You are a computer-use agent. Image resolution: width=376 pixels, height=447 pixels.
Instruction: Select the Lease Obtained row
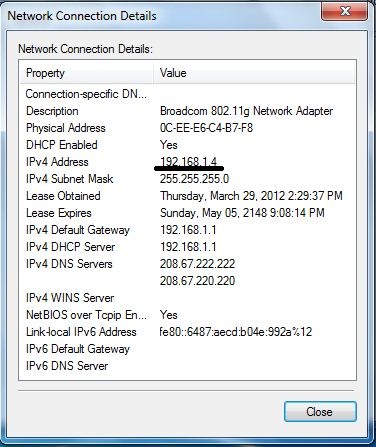point(187,196)
